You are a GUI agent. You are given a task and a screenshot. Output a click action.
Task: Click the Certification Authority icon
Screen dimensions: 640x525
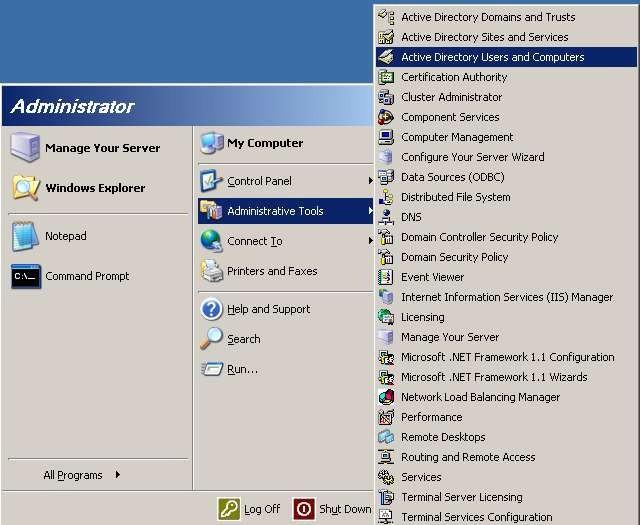tap(386, 77)
